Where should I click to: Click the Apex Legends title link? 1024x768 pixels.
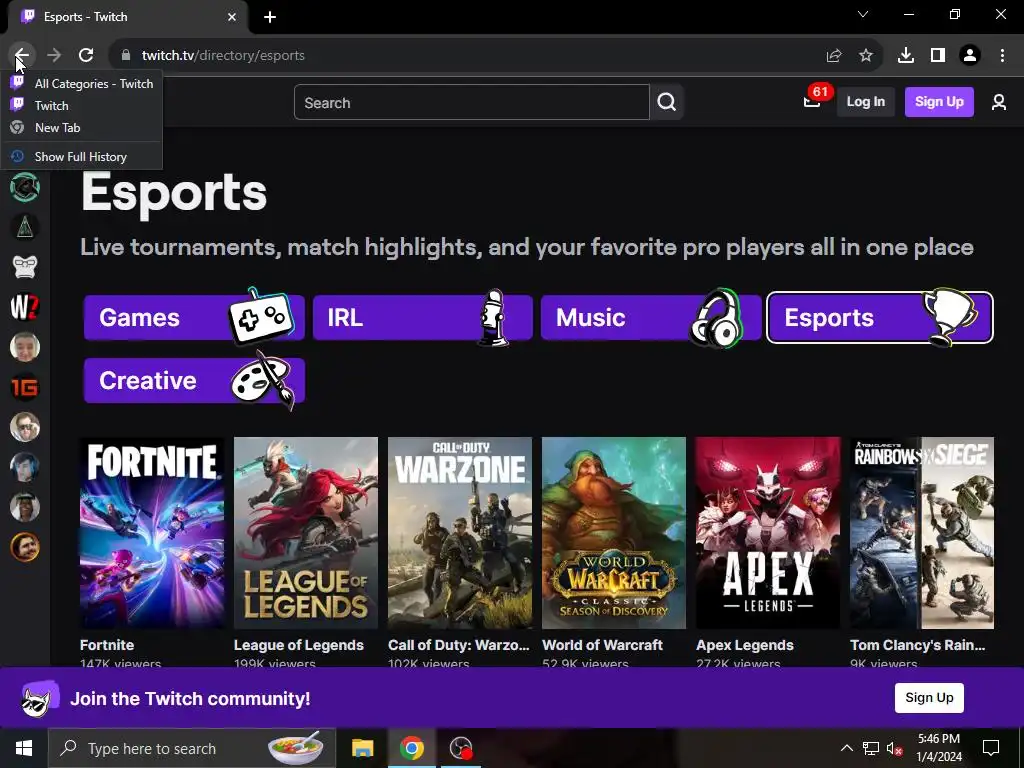tap(745, 645)
